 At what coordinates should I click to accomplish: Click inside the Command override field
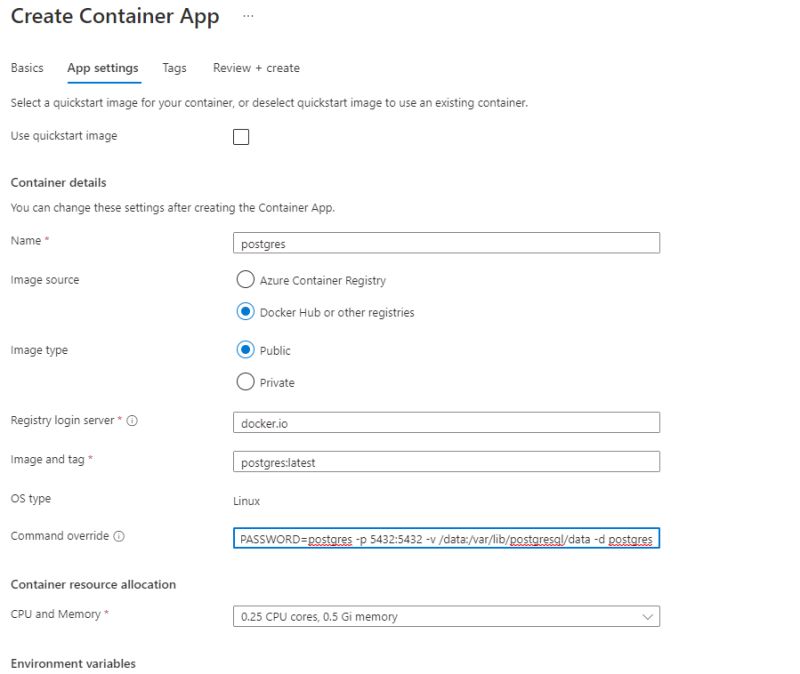pos(445,538)
